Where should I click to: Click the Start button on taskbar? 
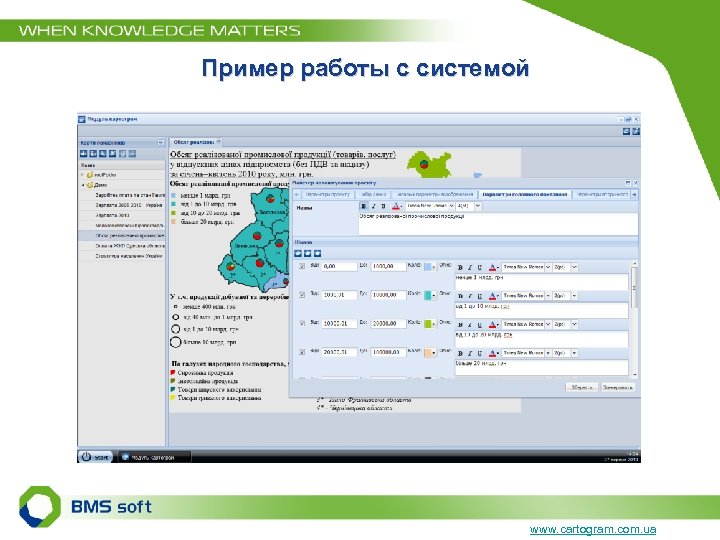coord(95,457)
